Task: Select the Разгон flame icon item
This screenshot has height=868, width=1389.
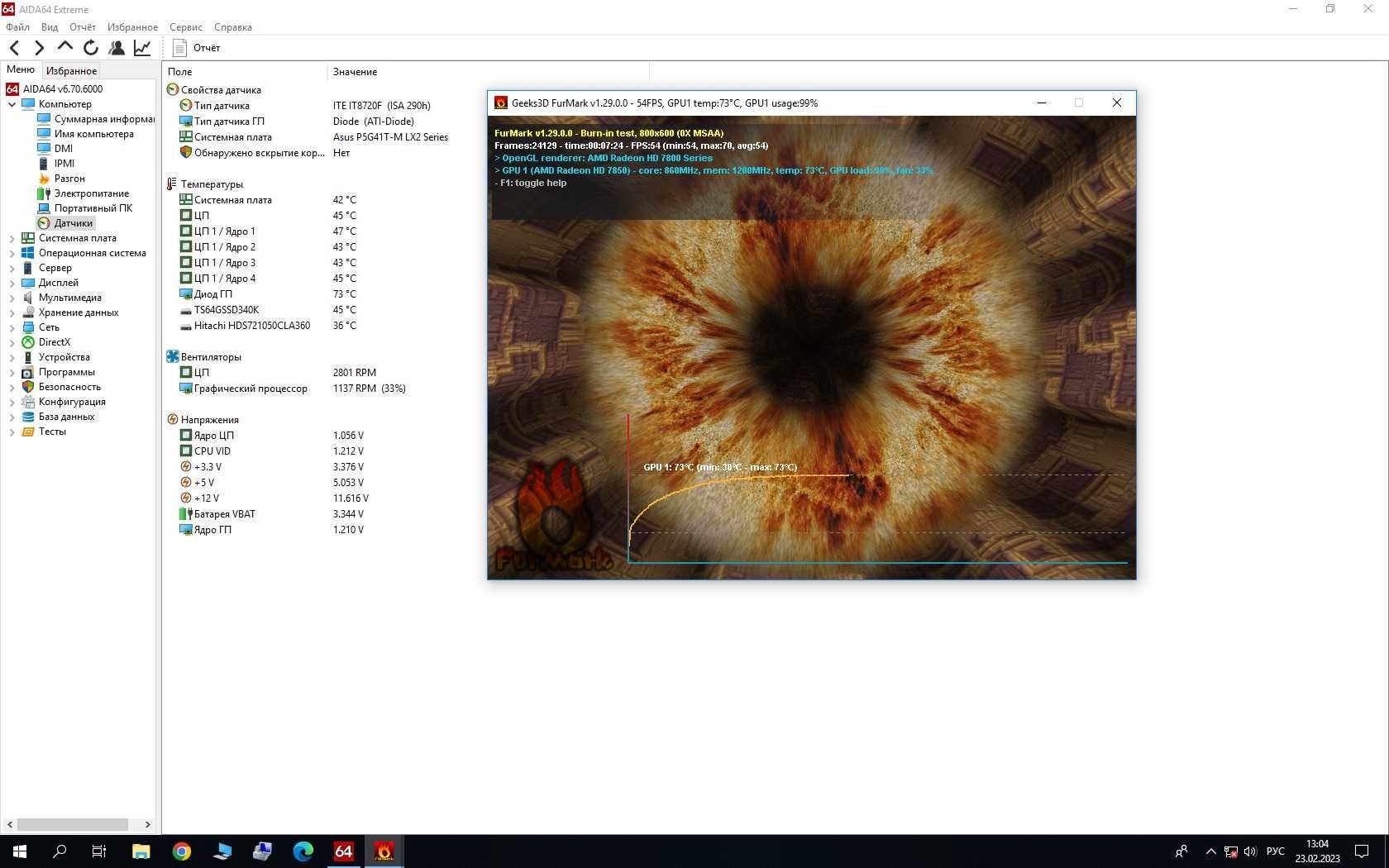Action: (x=44, y=179)
